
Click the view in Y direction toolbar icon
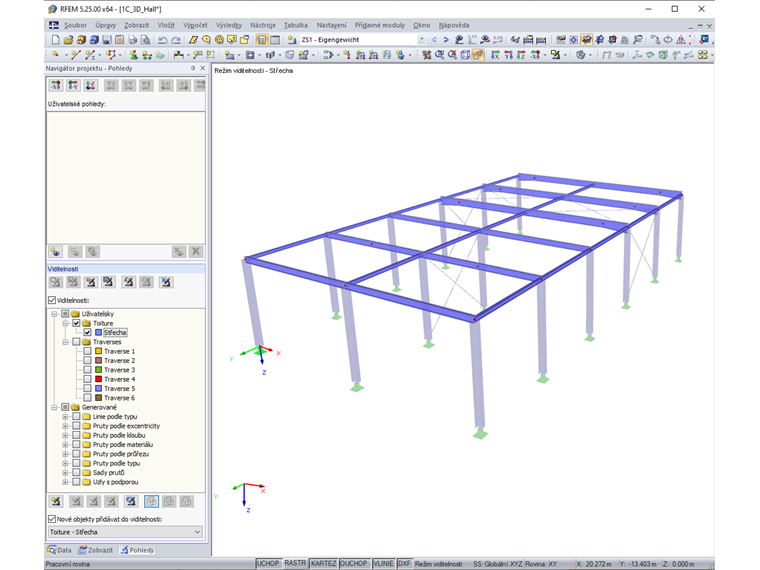508,55
